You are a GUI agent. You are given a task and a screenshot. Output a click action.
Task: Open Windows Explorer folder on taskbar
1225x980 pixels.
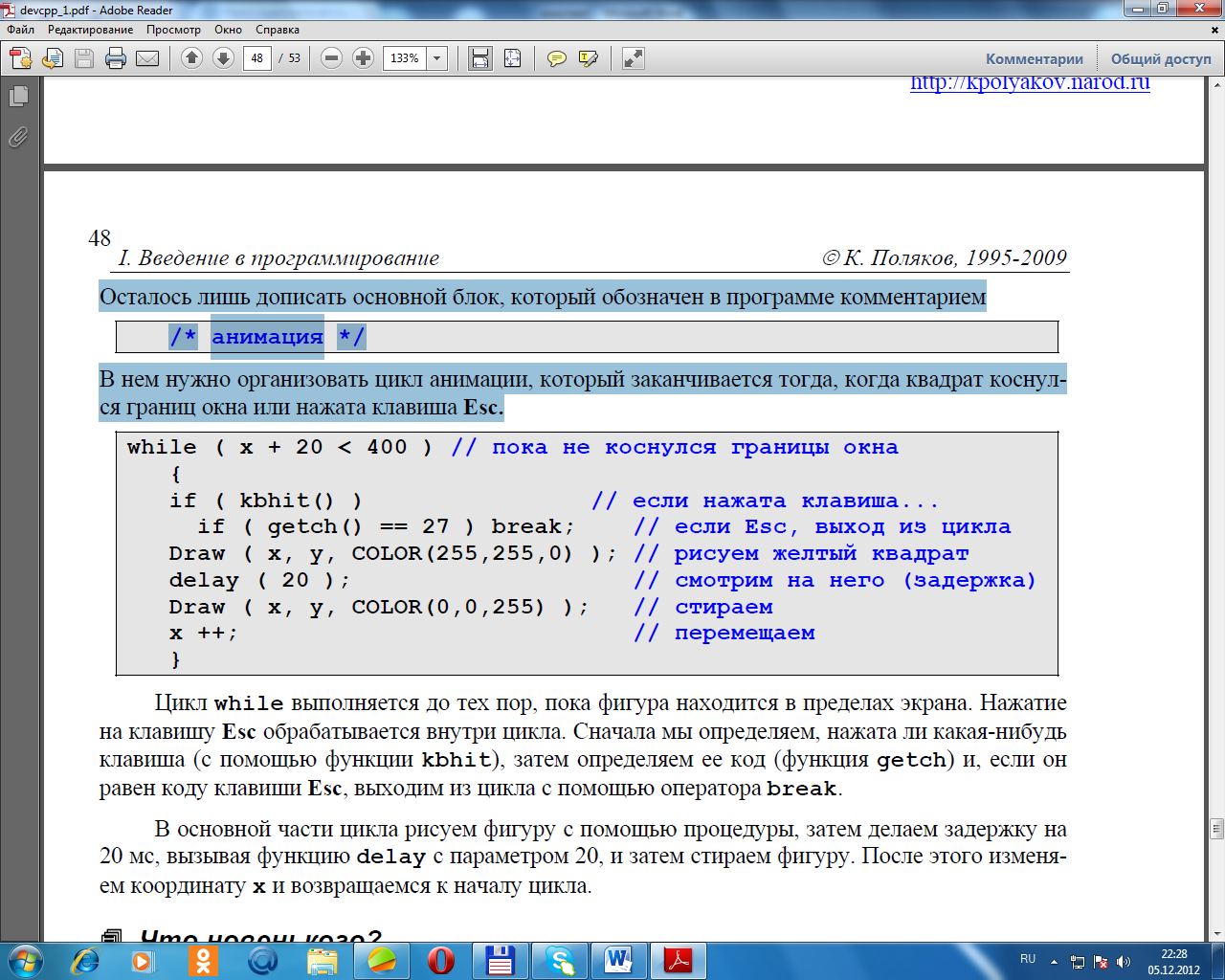pyautogui.click(x=323, y=961)
